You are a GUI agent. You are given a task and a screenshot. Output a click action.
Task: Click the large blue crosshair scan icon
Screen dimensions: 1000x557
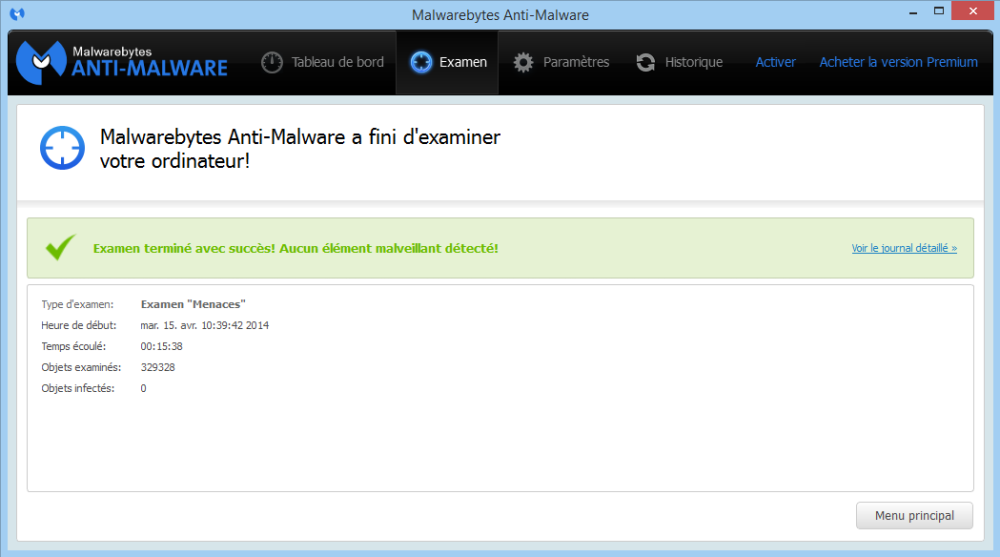[x=62, y=148]
